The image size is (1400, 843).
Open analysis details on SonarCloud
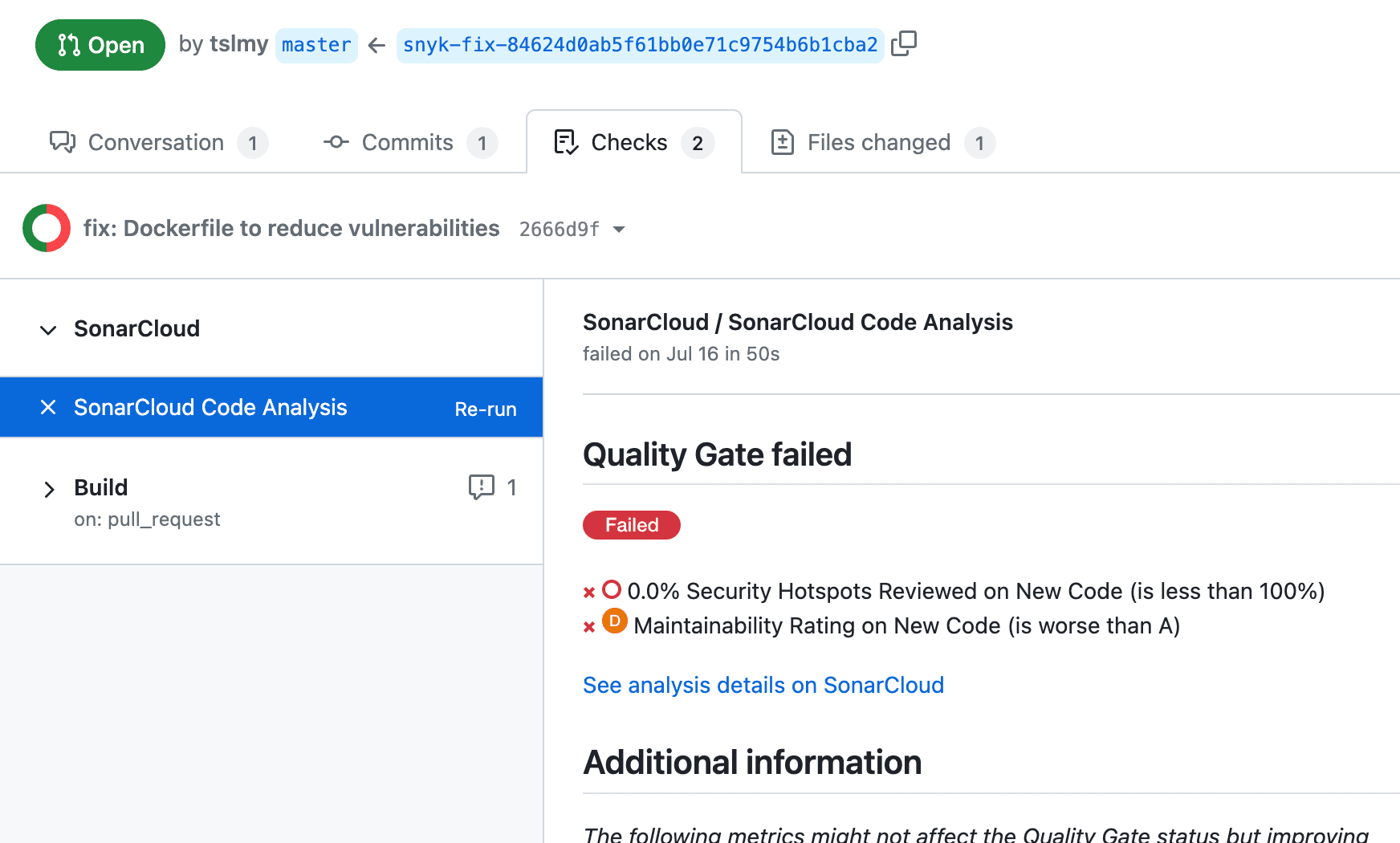click(x=763, y=685)
